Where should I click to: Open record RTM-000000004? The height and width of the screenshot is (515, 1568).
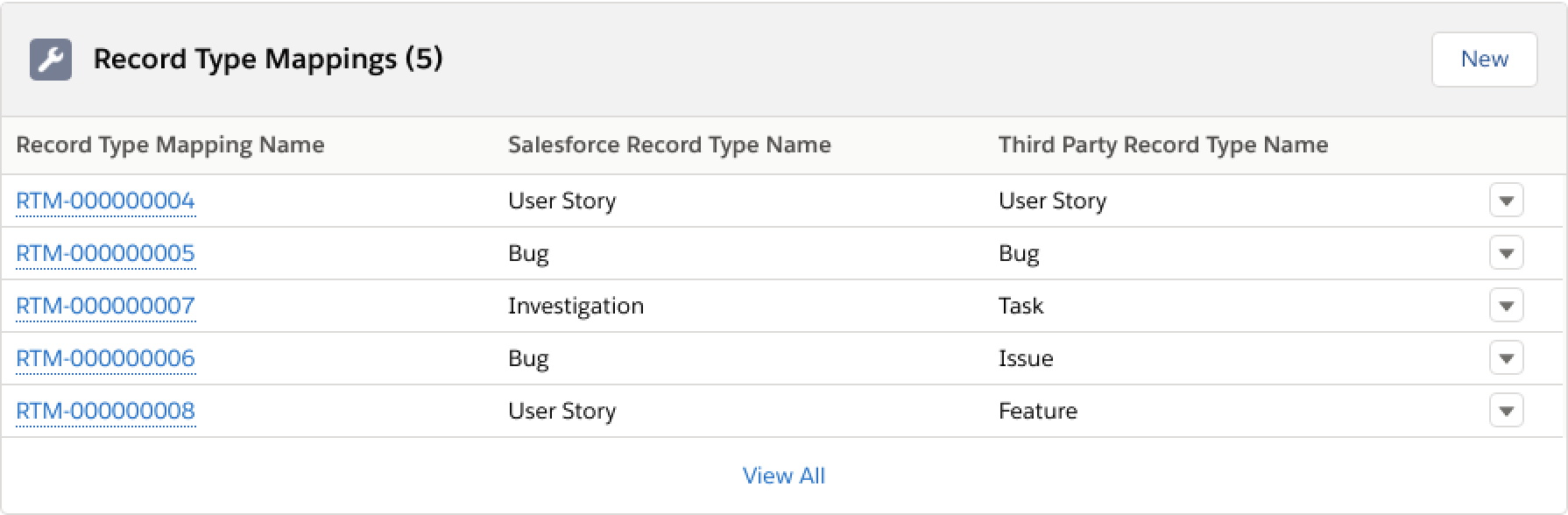tap(105, 201)
